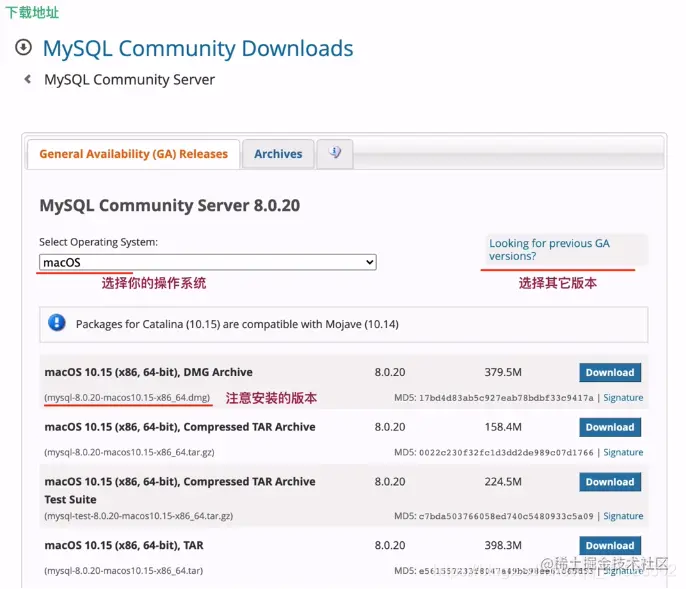Click the Select Operating System label
The height and width of the screenshot is (589, 686).
98,242
